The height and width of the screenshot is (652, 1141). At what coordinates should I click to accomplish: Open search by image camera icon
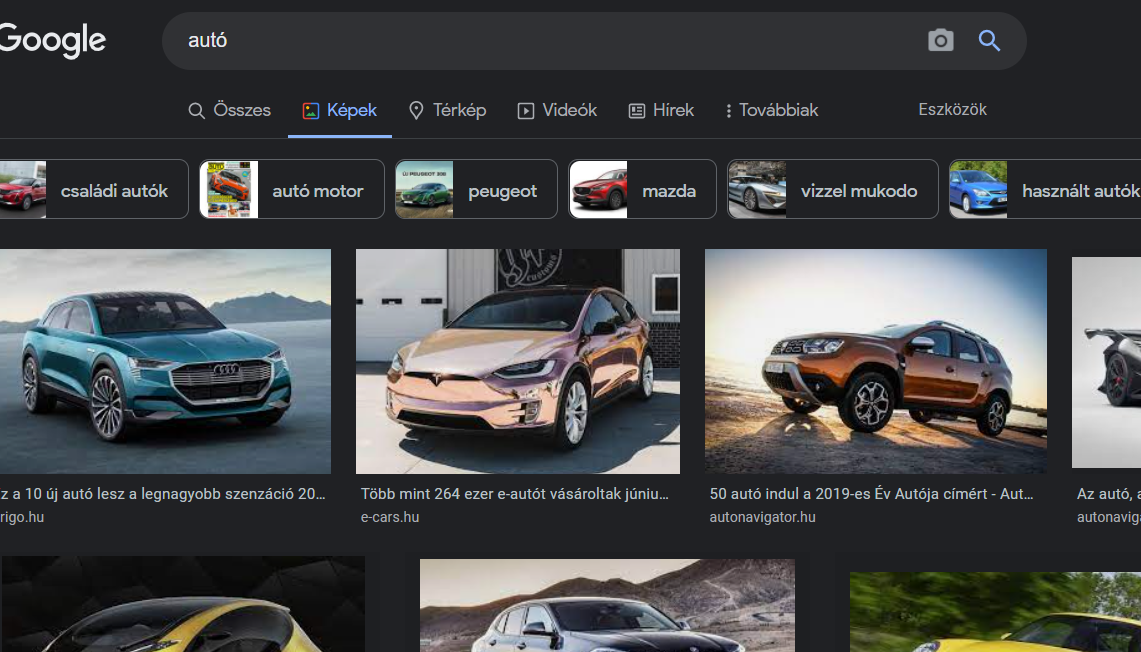940,40
